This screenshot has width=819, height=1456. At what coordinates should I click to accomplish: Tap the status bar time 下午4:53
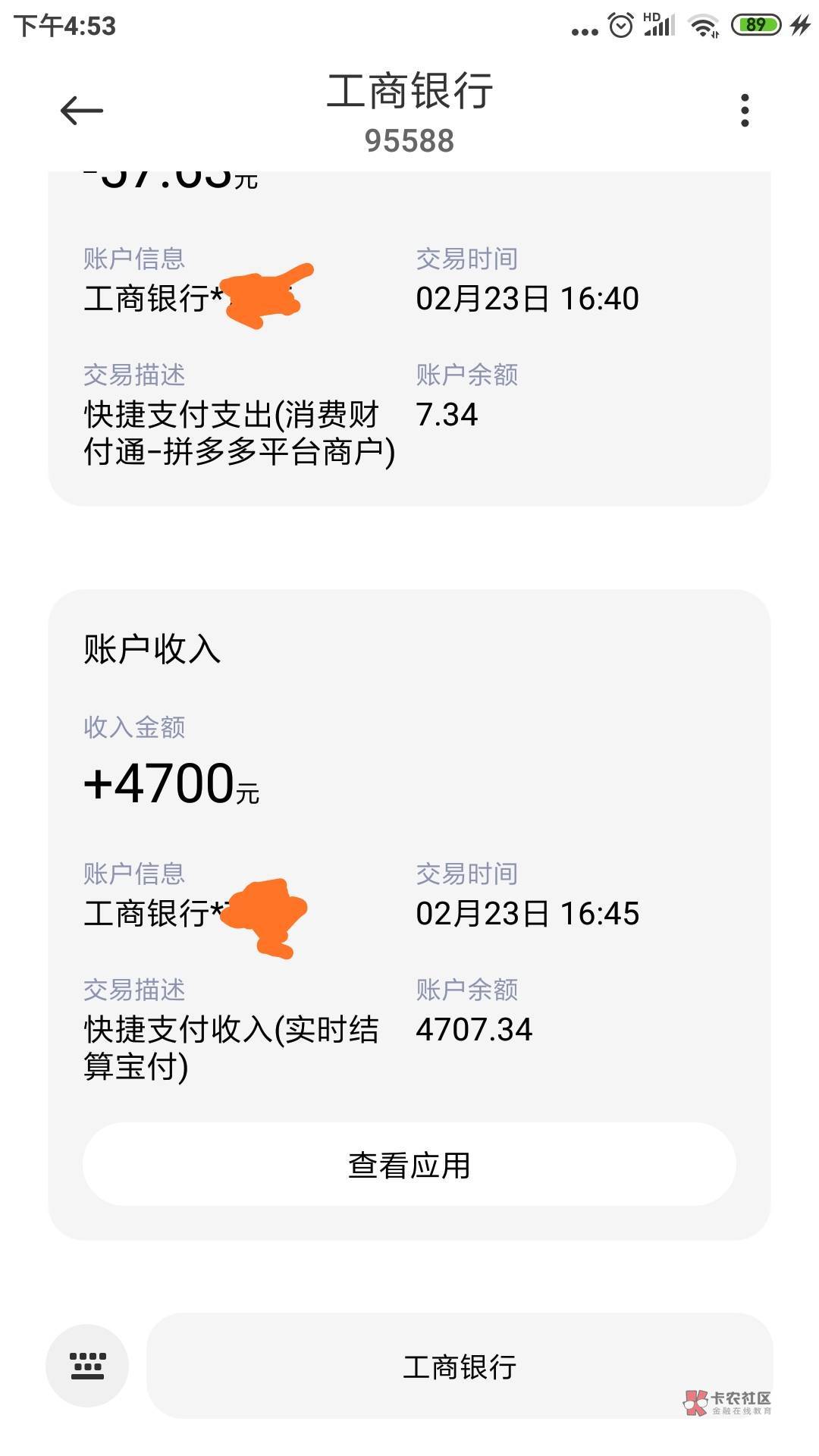pos(64,26)
